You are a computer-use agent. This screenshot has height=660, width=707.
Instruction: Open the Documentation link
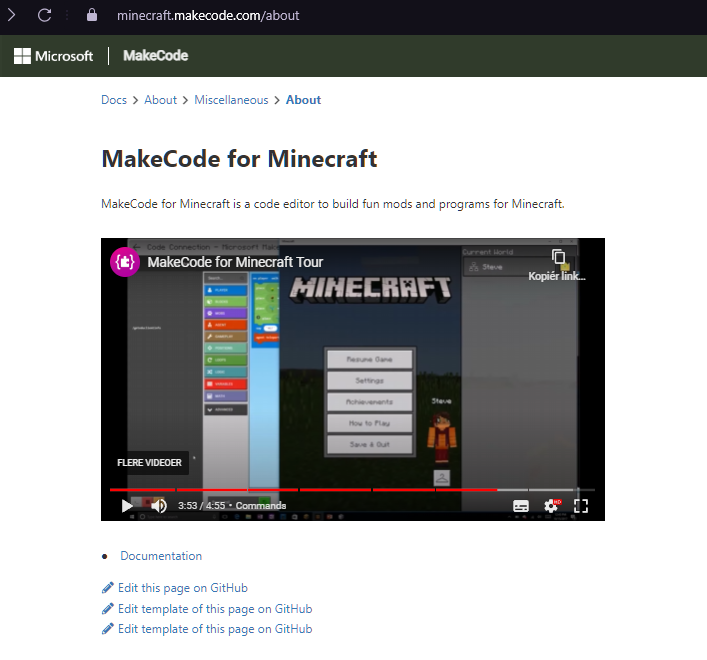[161, 556]
